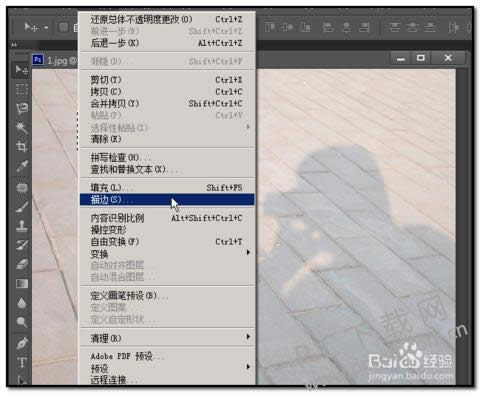Select the Crop tool

[x=22, y=146]
